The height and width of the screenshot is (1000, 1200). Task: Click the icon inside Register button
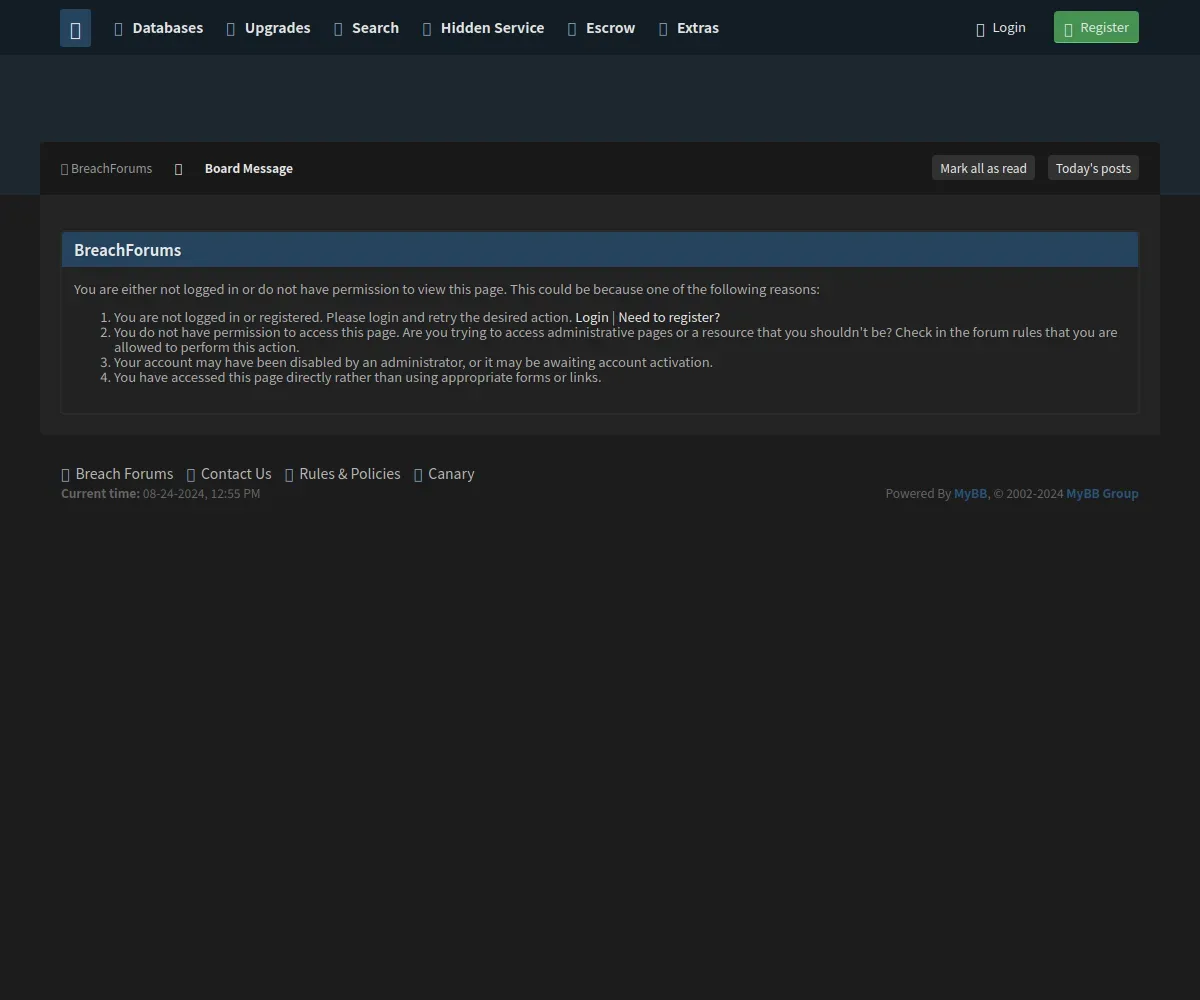[1069, 30]
